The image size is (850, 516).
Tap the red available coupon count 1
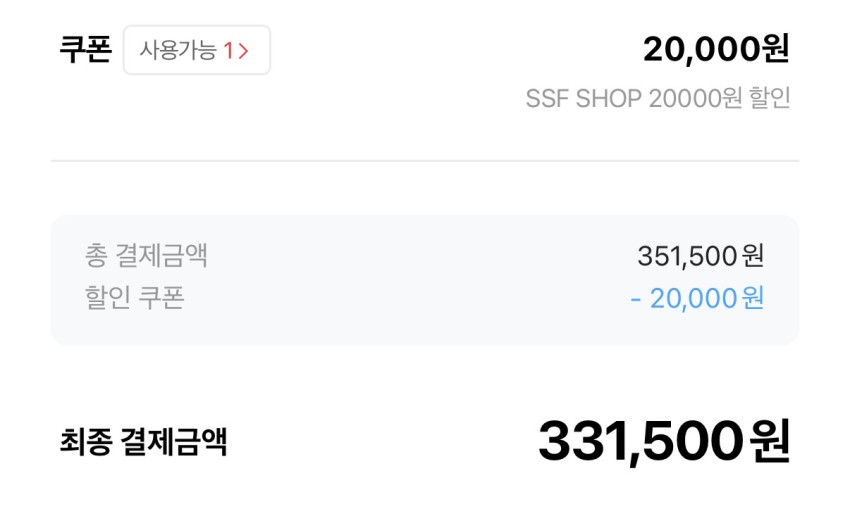point(228,50)
